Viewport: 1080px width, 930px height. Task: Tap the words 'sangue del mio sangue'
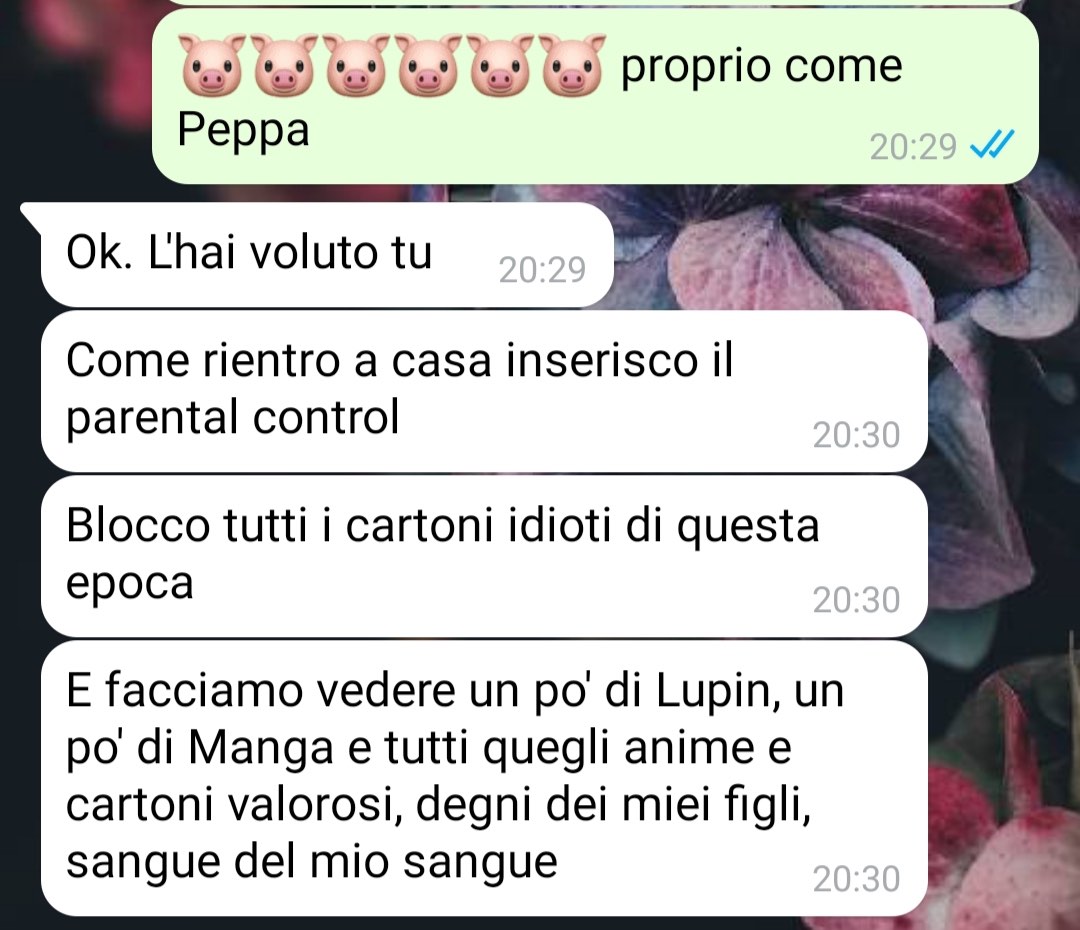(311, 862)
